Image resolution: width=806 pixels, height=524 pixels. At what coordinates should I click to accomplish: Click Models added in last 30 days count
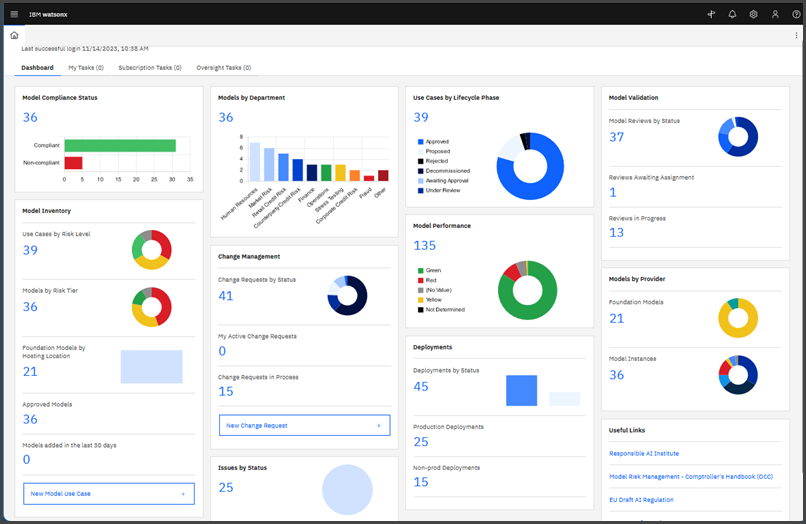[x=26, y=460]
